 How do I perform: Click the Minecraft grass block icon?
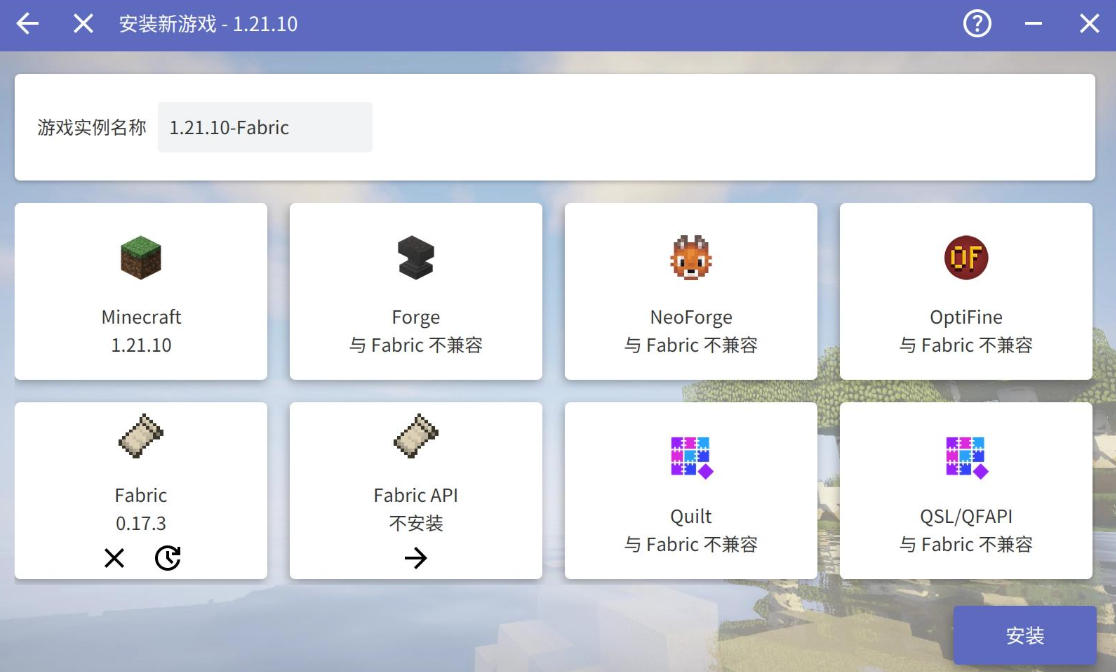(141, 257)
